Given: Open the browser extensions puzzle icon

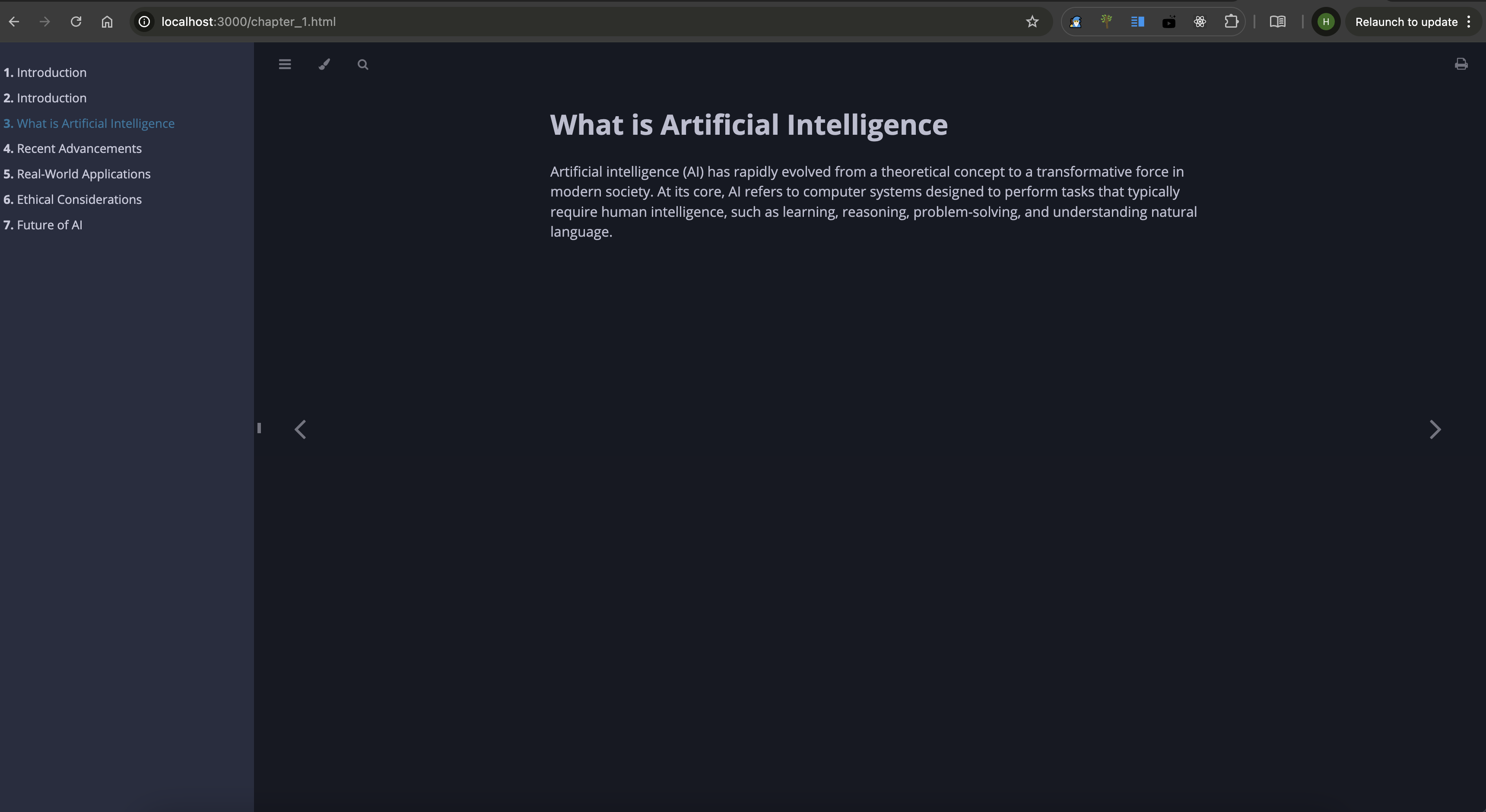Looking at the screenshot, I should click(1232, 21).
